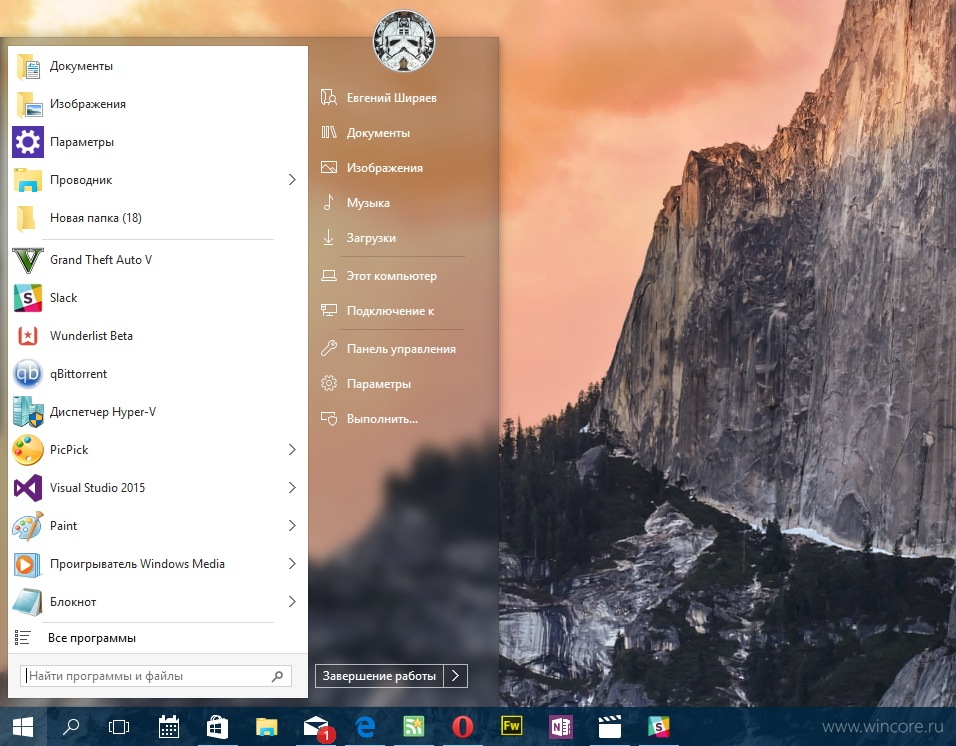Click the Найти программы и файлы search field
Image resolution: width=956 pixels, height=746 pixels.
tap(156, 676)
